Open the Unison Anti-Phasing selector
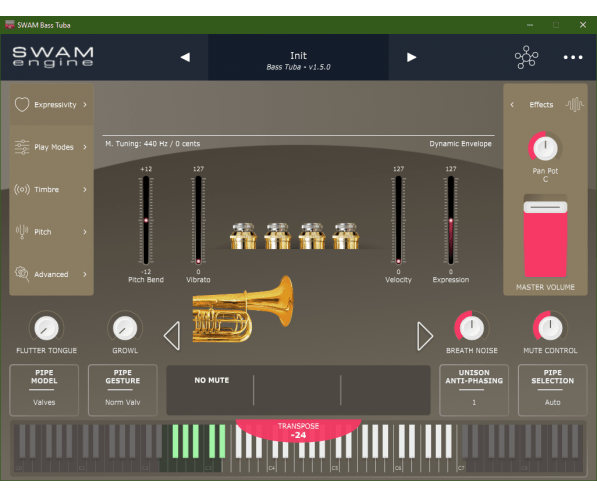Image resolution: width=597 pixels, height=497 pixels. point(474,390)
